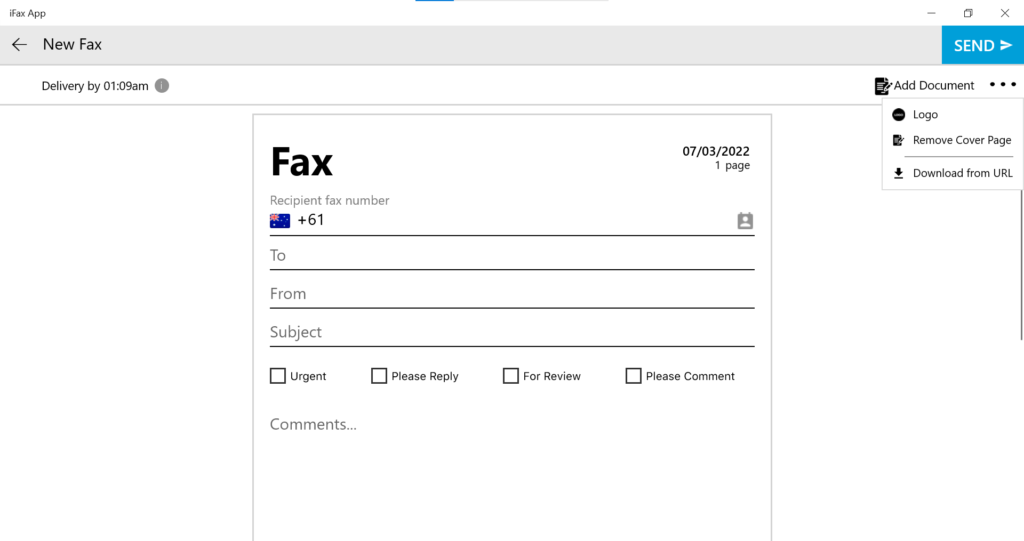The width and height of the screenshot is (1024, 541).
Task: Click the Remove Cover Page icon
Action: pos(899,140)
